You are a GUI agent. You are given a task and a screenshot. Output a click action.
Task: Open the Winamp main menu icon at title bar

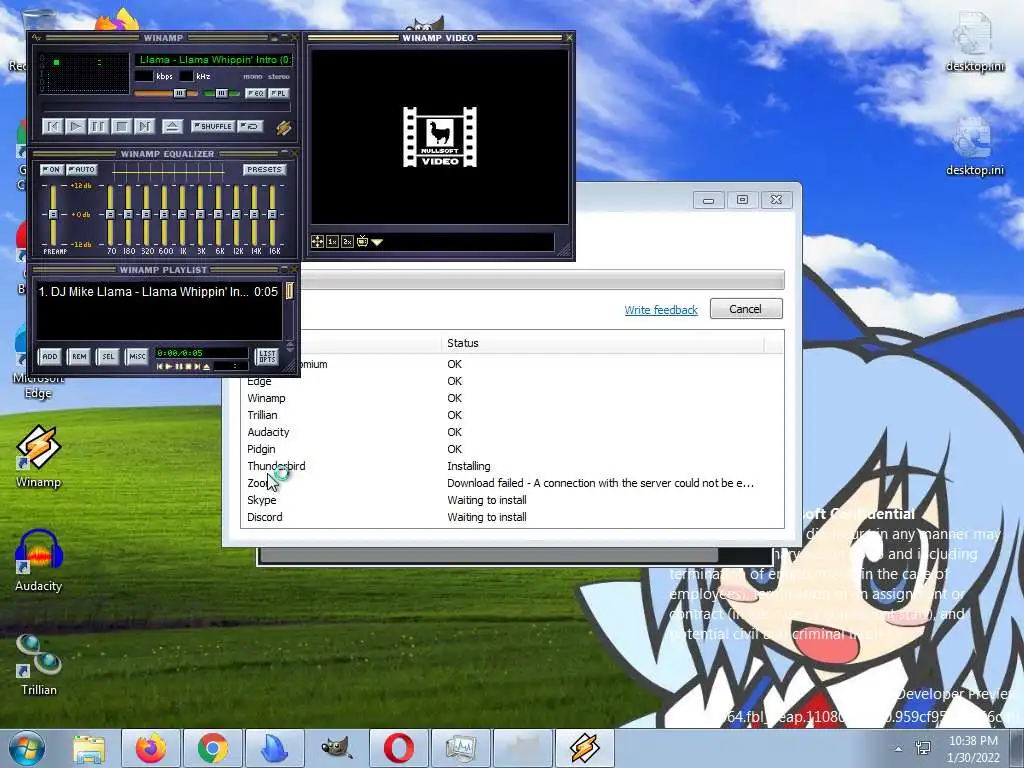click(37, 38)
